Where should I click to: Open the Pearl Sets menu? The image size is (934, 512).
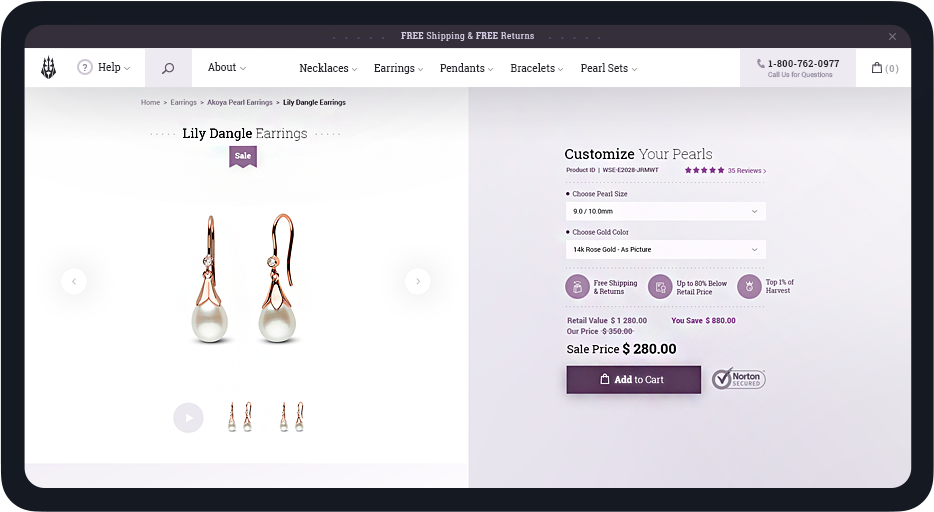[608, 68]
